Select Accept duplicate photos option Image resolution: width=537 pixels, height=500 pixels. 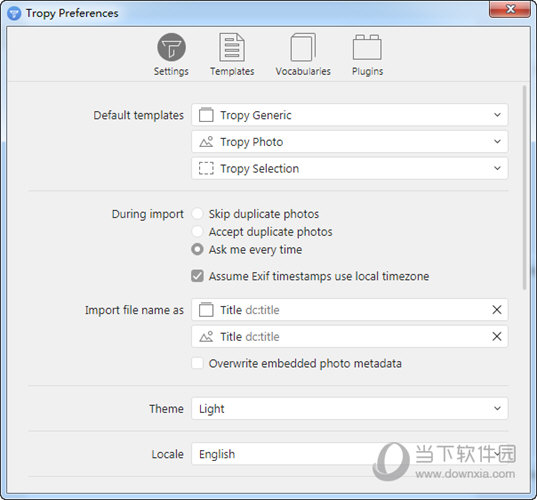[x=197, y=232]
